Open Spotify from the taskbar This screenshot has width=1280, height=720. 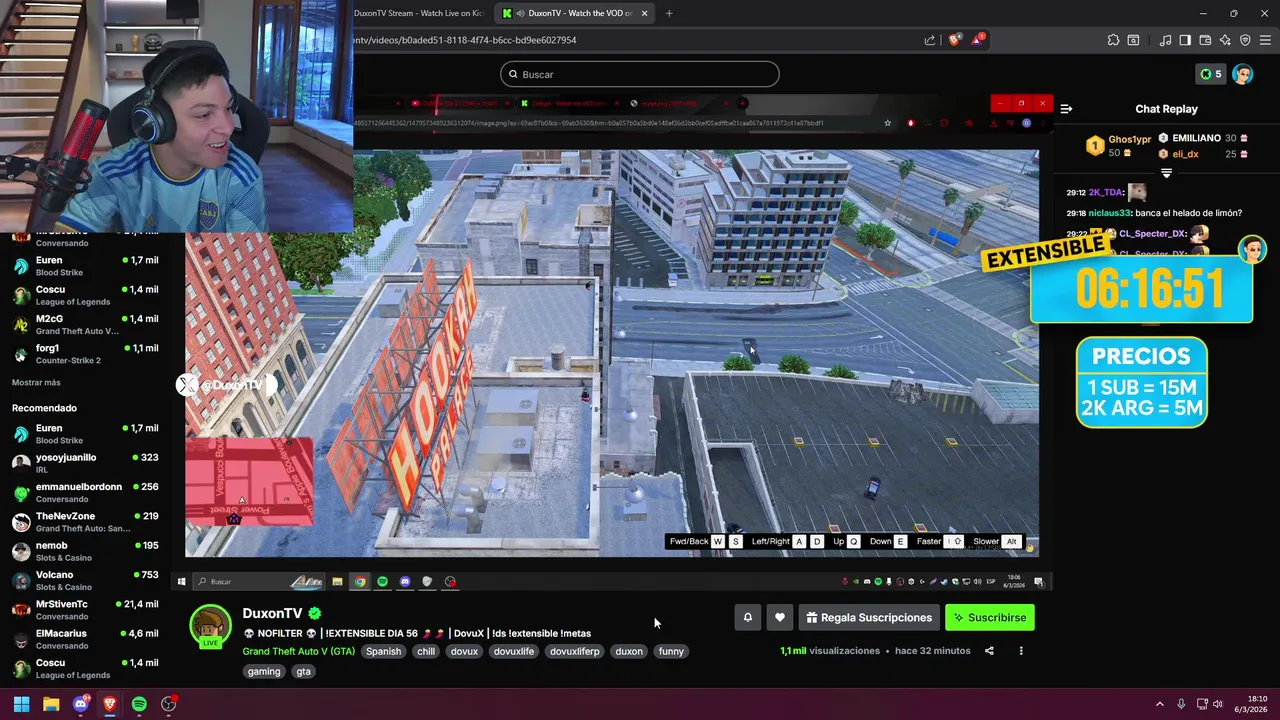(139, 704)
